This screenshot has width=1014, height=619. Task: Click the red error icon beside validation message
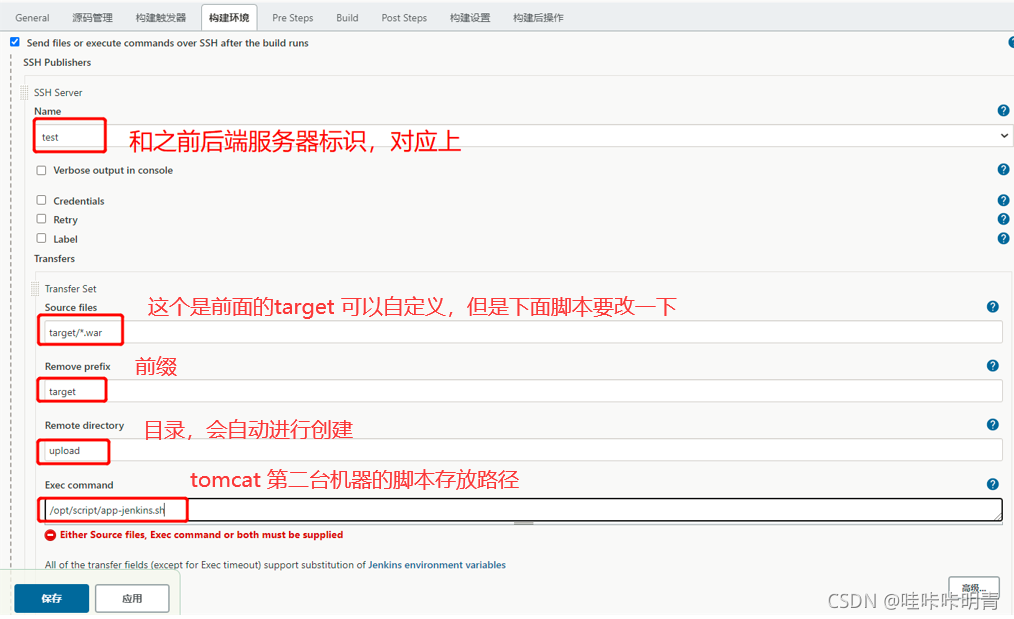point(50,535)
